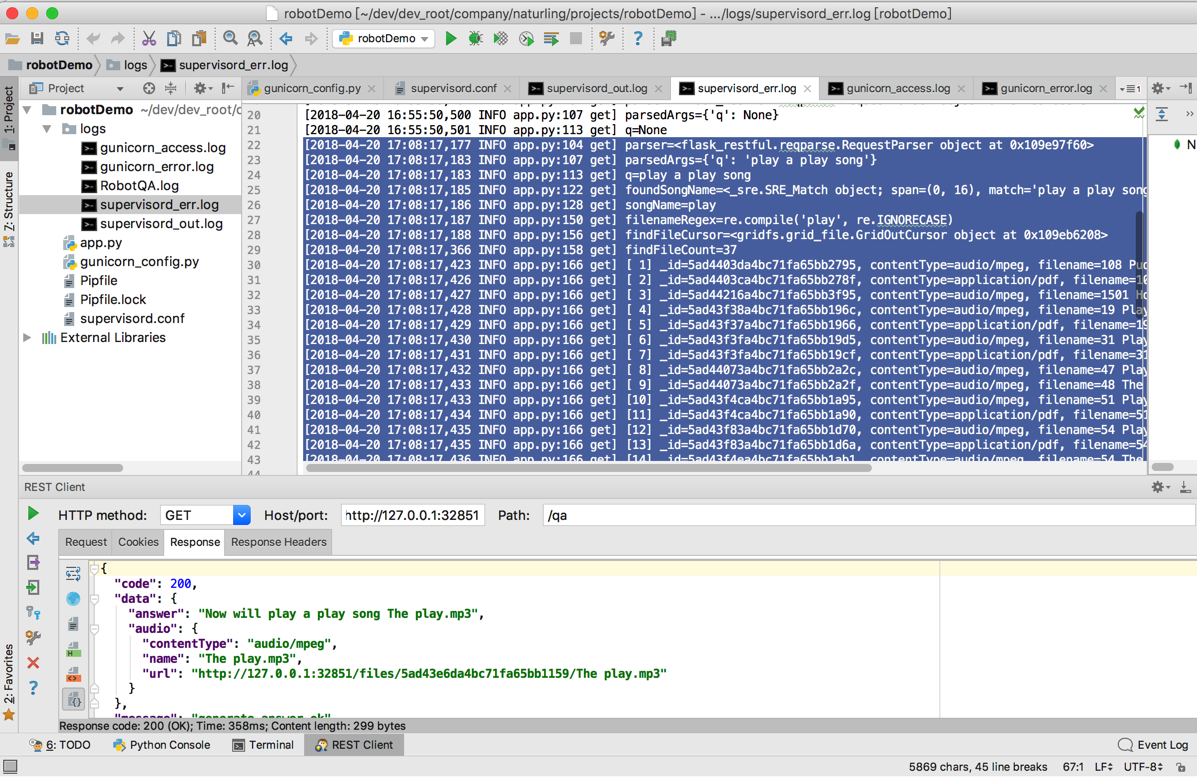Image resolution: width=1197 pixels, height=777 pixels.
Task: Toggle the View as JSON response format
Action: point(73,699)
